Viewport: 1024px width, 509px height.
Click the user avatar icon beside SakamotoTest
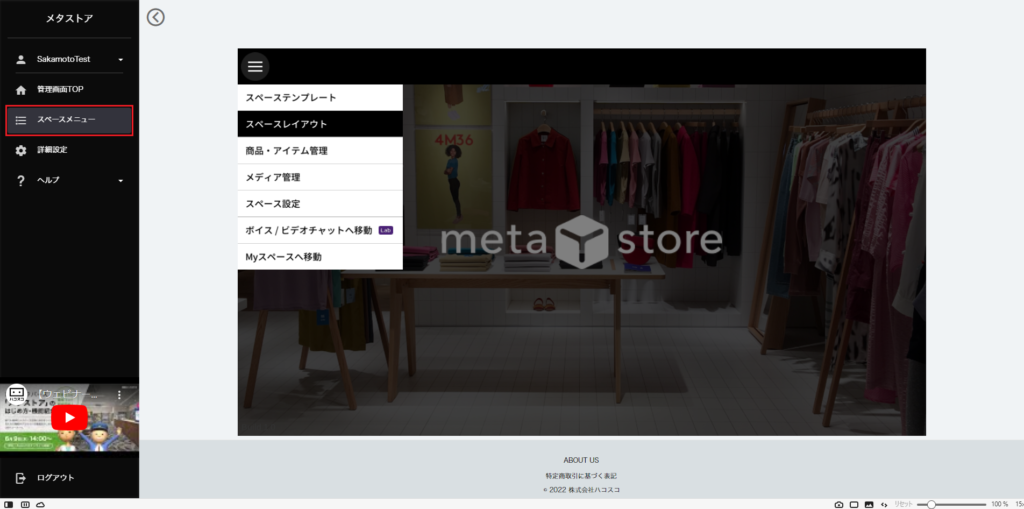[21, 59]
